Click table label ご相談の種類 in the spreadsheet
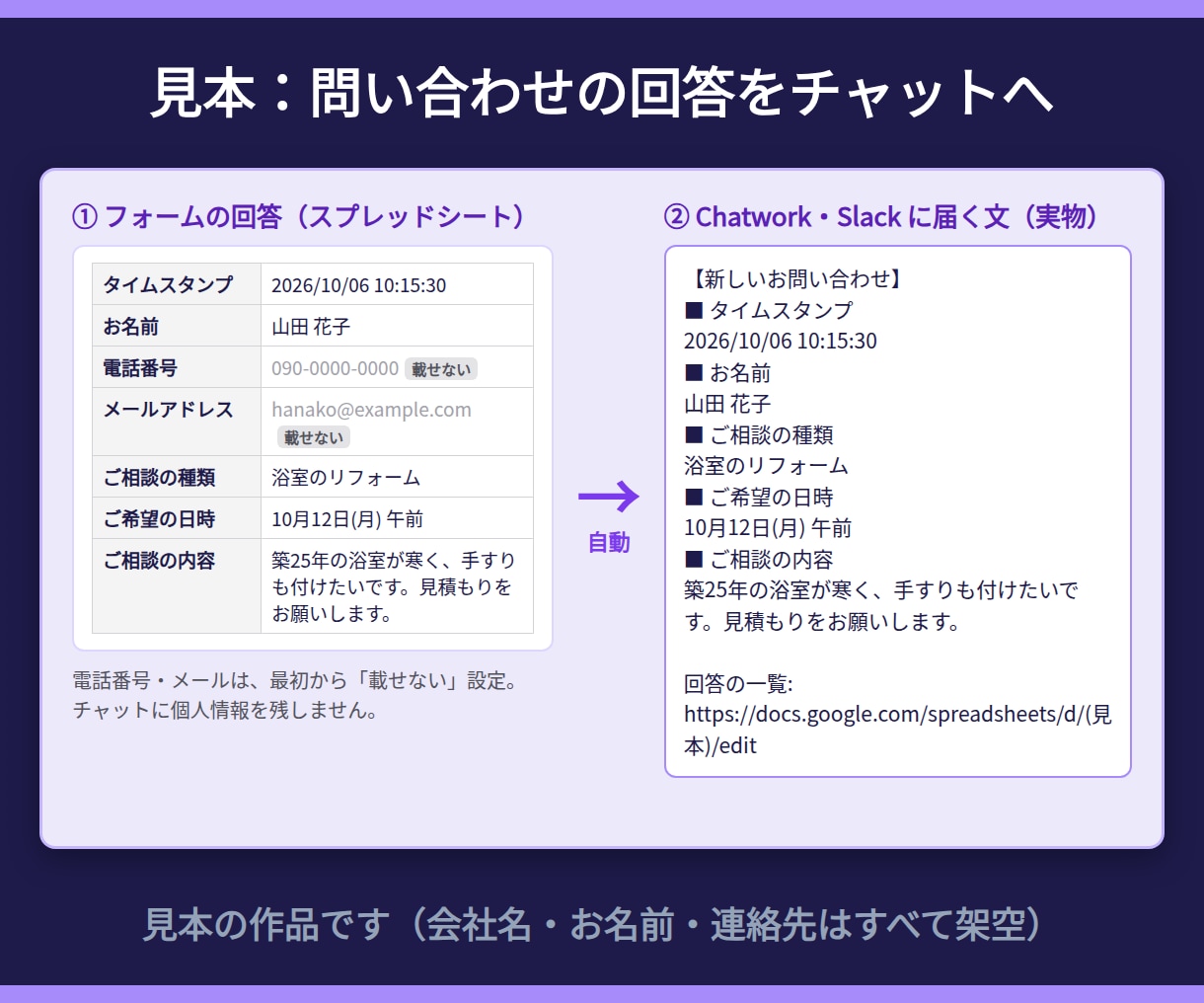1204x1003 pixels. click(x=159, y=477)
